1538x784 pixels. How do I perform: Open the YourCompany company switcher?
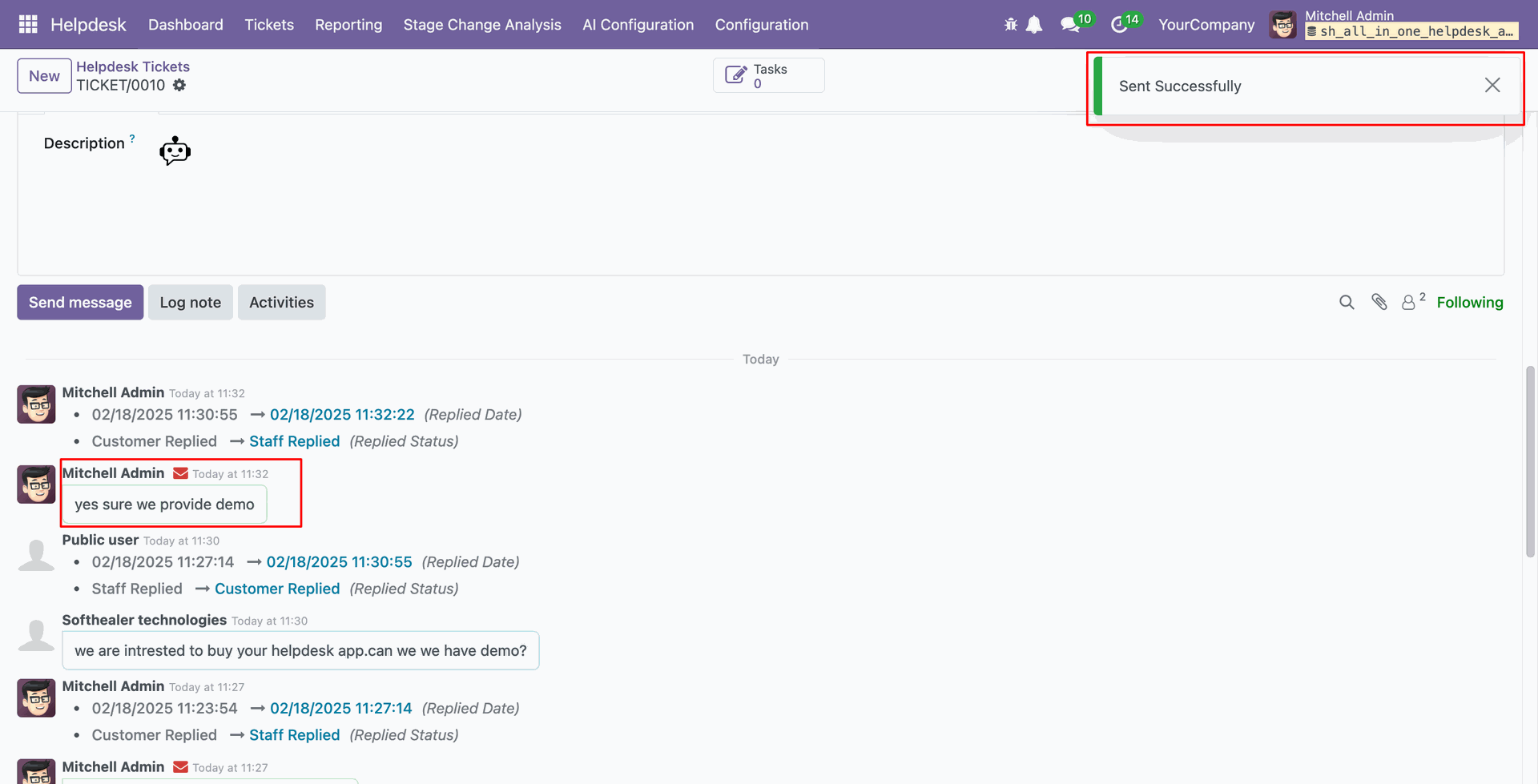(x=1206, y=25)
